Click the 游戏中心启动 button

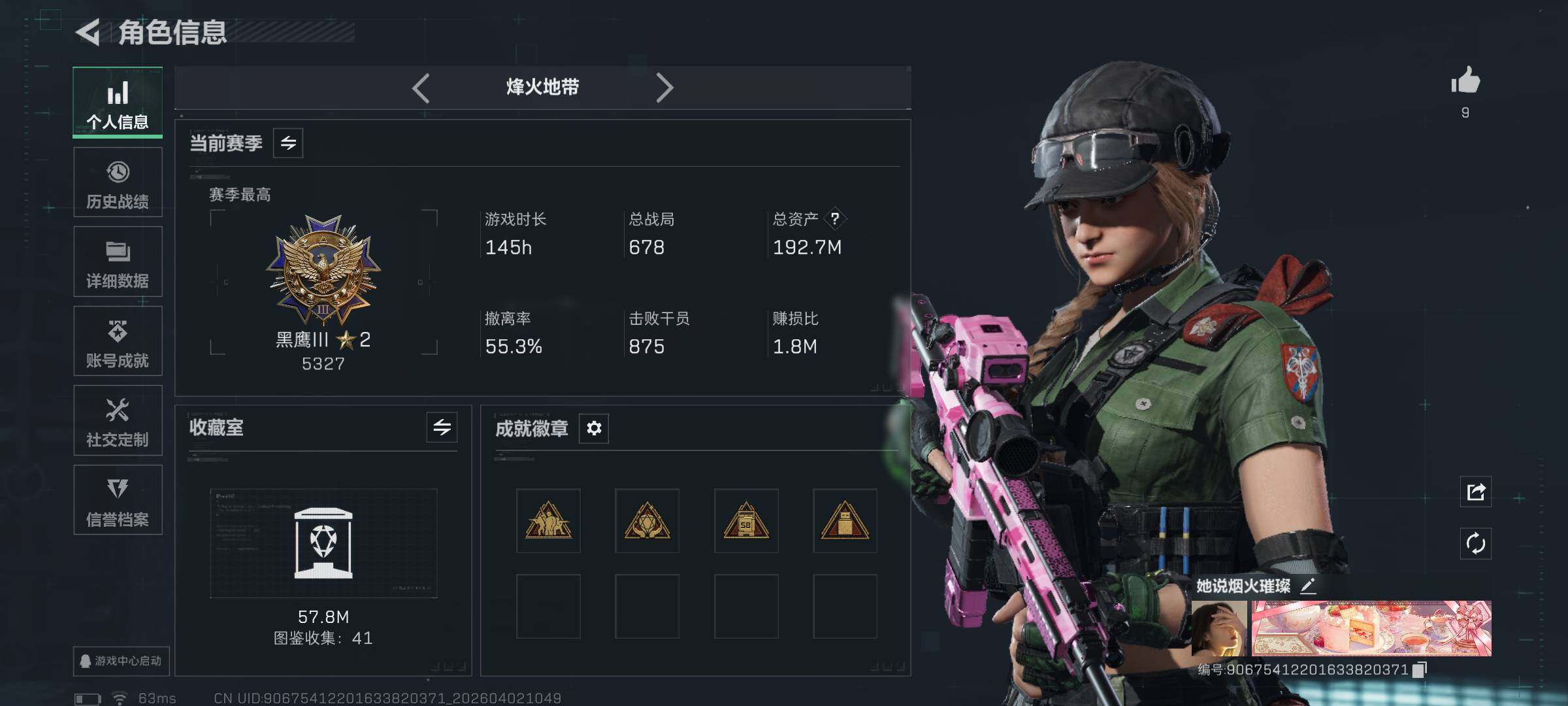pyautogui.click(x=122, y=661)
